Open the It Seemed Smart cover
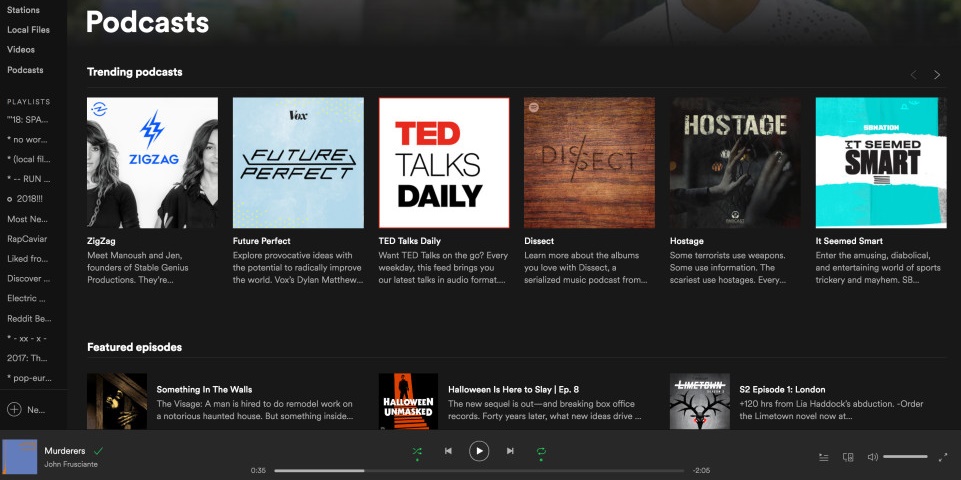Screen dimensions: 961x480 881,162
